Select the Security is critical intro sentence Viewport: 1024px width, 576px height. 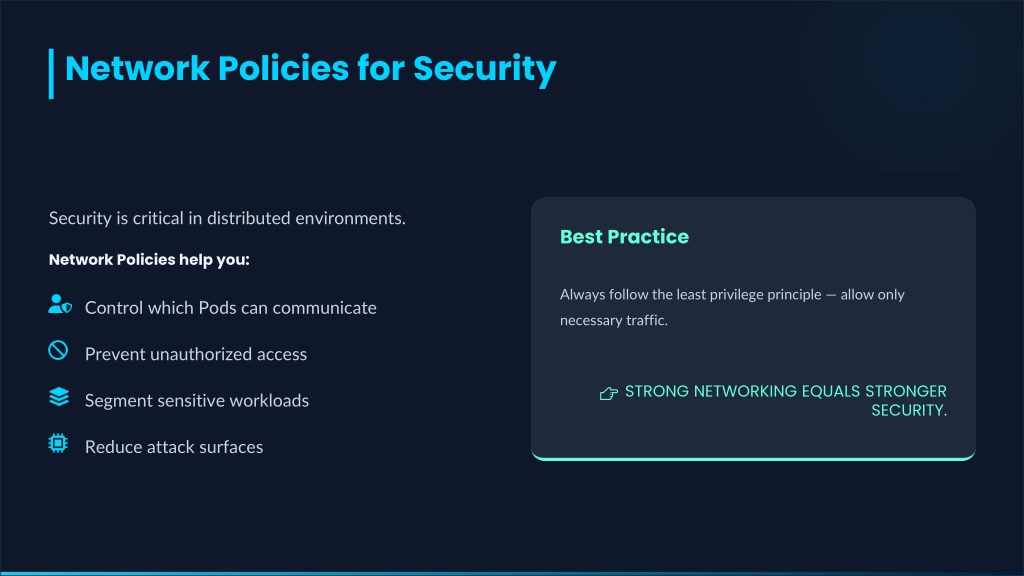(227, 218)
